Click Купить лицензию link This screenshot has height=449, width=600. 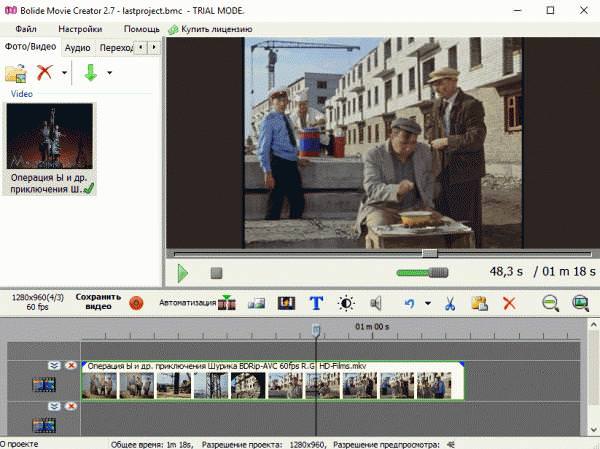coord(217,29)
